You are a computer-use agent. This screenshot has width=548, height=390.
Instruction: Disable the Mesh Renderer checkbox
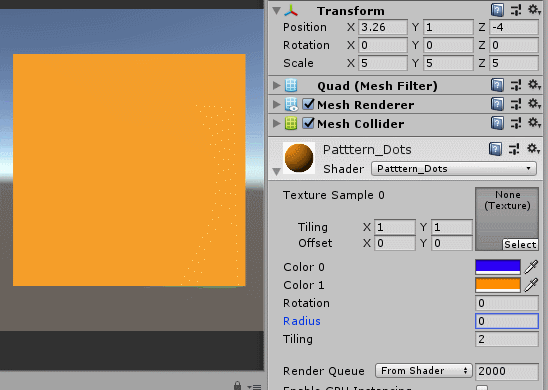(x=308, y=104)
